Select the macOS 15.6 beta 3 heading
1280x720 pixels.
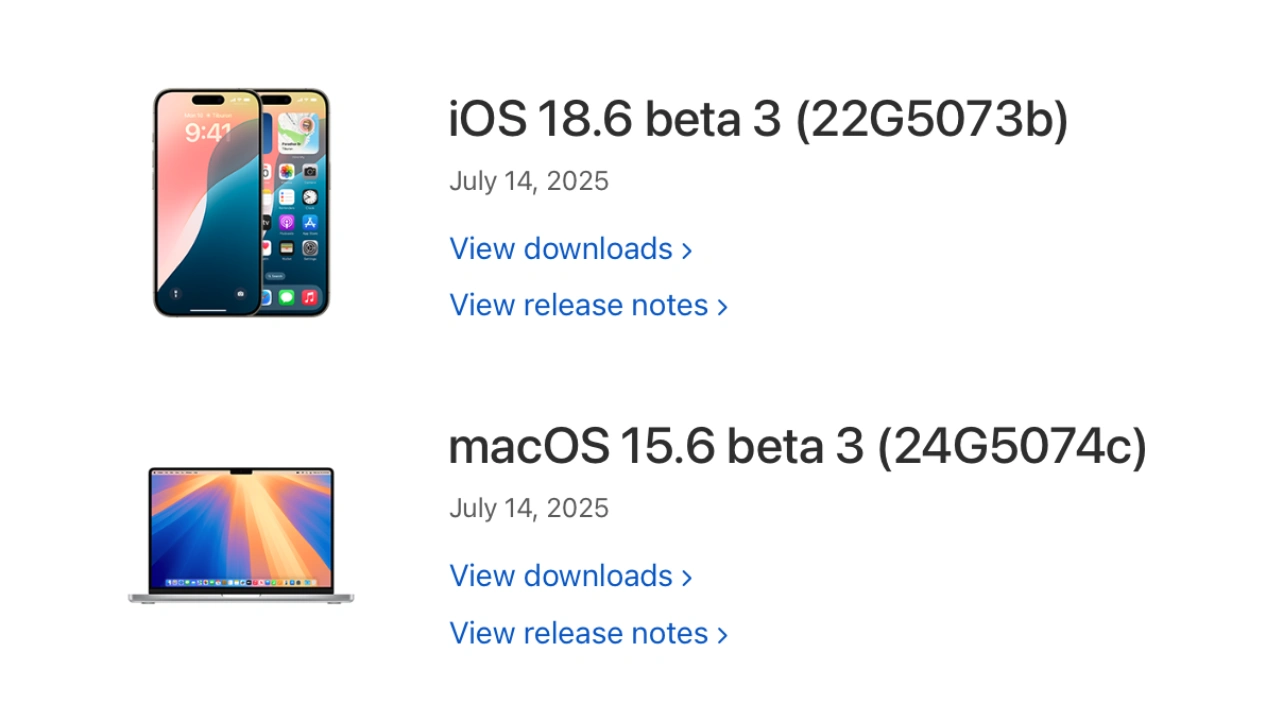(797, 446)
